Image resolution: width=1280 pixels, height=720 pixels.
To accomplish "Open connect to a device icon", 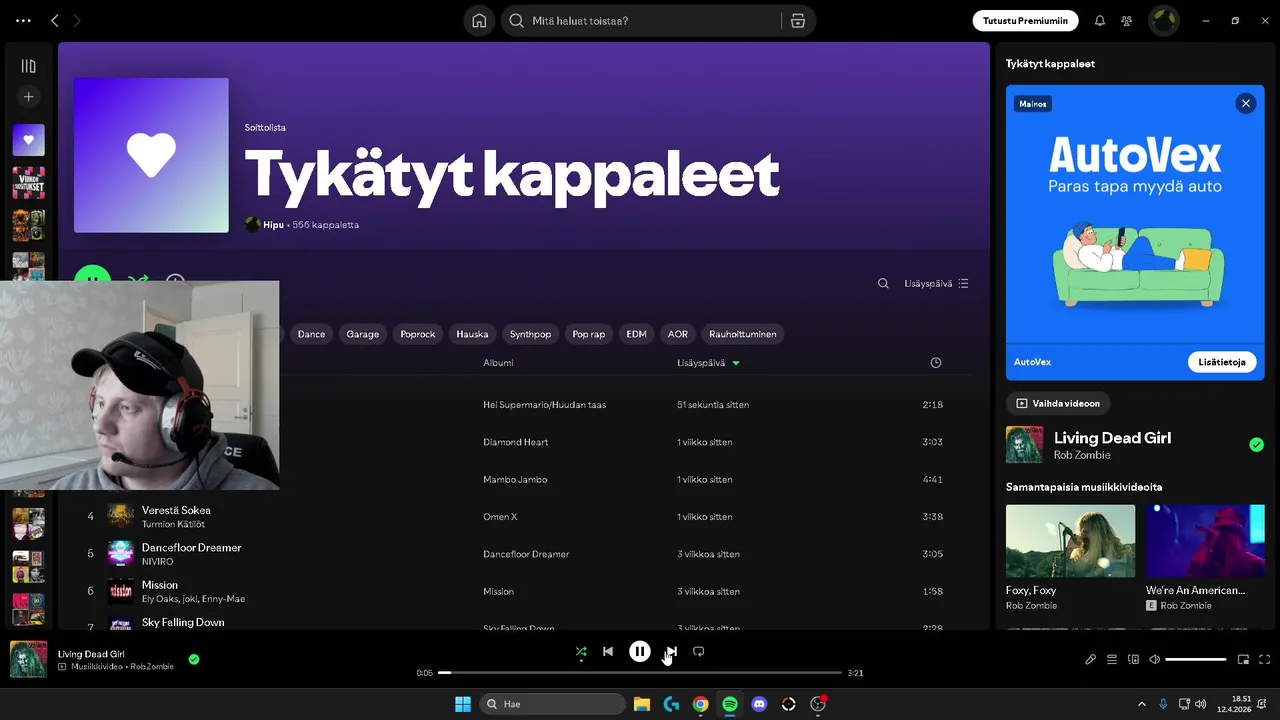I will pos(1133,660).
